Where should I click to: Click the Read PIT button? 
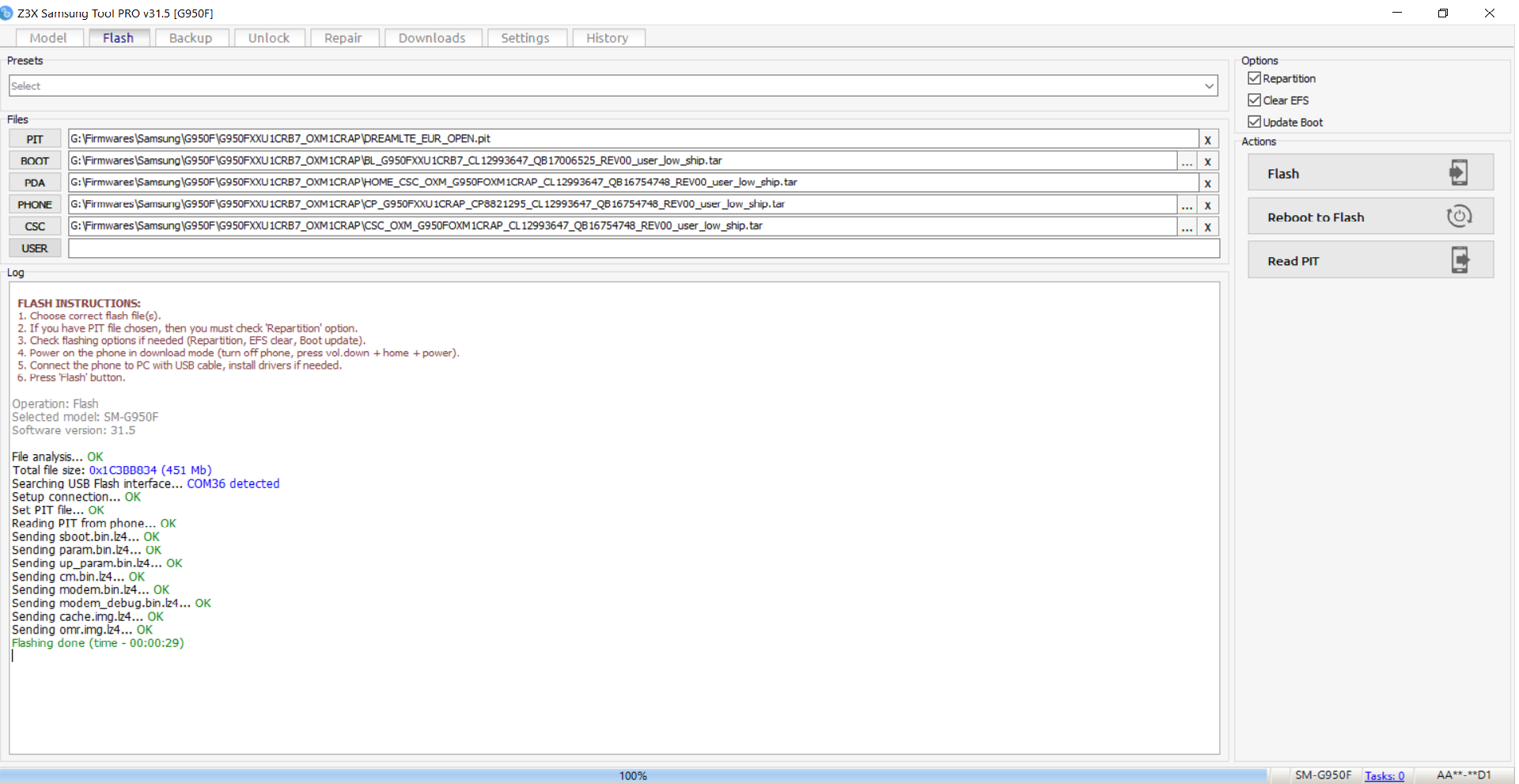click(1370, 259)
